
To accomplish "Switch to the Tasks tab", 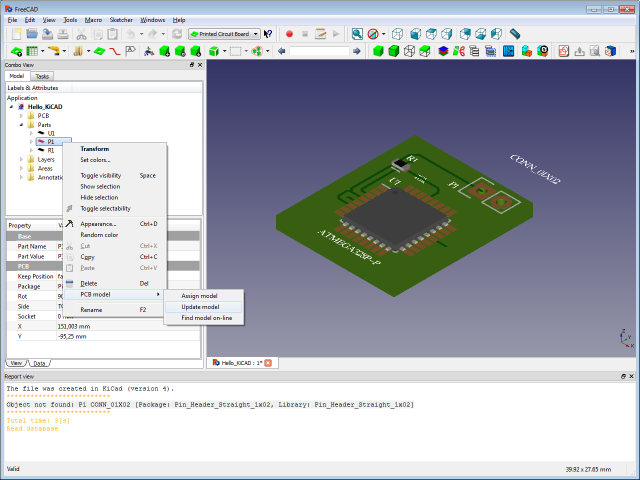I will pos(42,76).
